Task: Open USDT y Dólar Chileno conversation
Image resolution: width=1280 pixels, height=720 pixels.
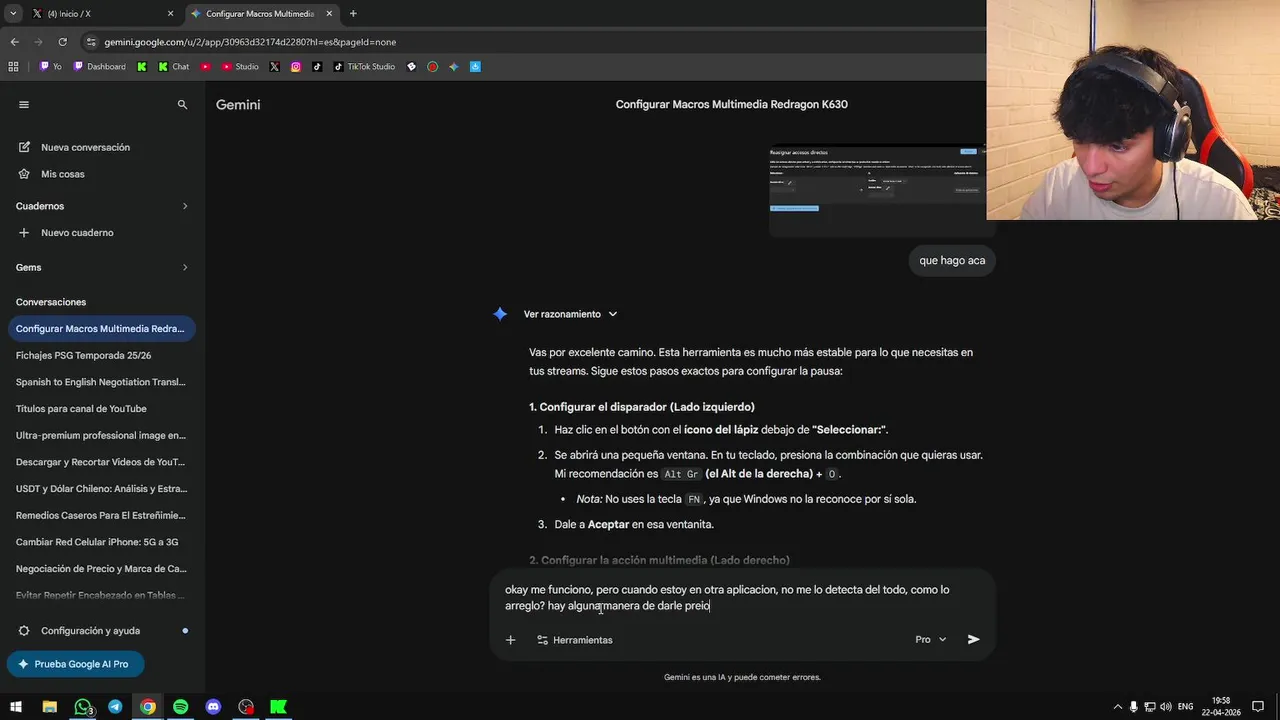Action: coord(101,489)
